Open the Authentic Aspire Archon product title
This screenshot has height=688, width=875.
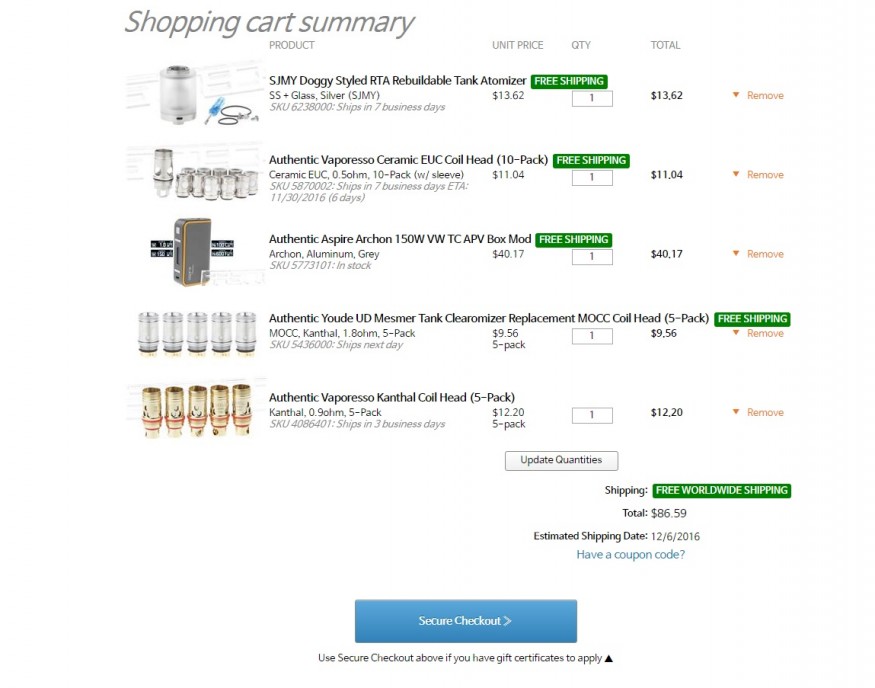(x=400, y=240)
